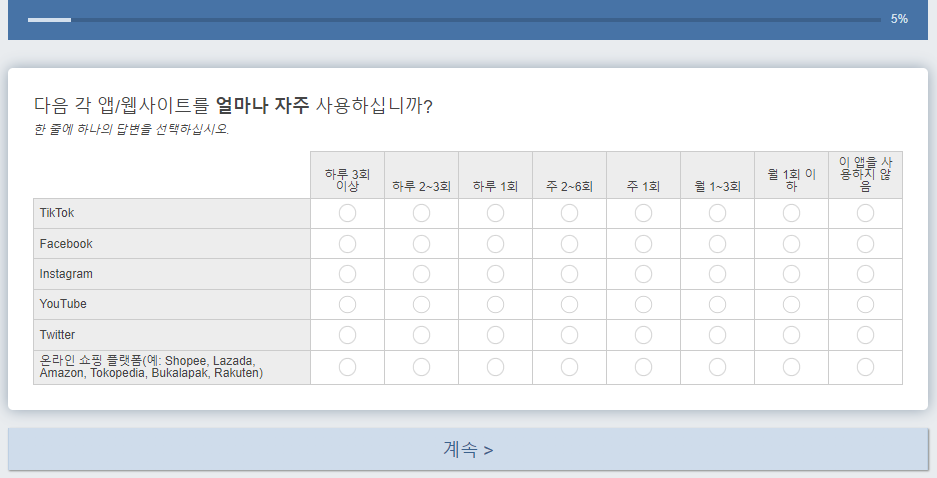The height and width of the screenshot is (478, 937).
Task: Mark 온라인 쇼핑 플랫폼 as 월 1~3회
Action: pos(718,367)
